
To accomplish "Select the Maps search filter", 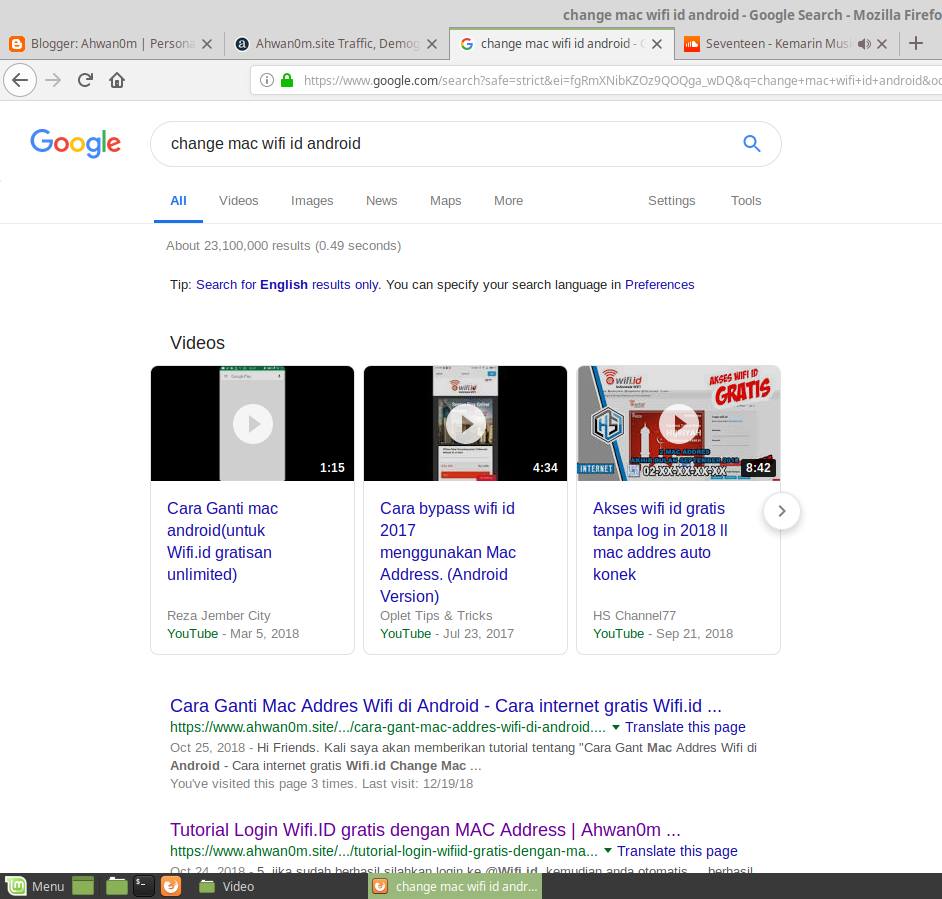I will click(x=445, y=201).
